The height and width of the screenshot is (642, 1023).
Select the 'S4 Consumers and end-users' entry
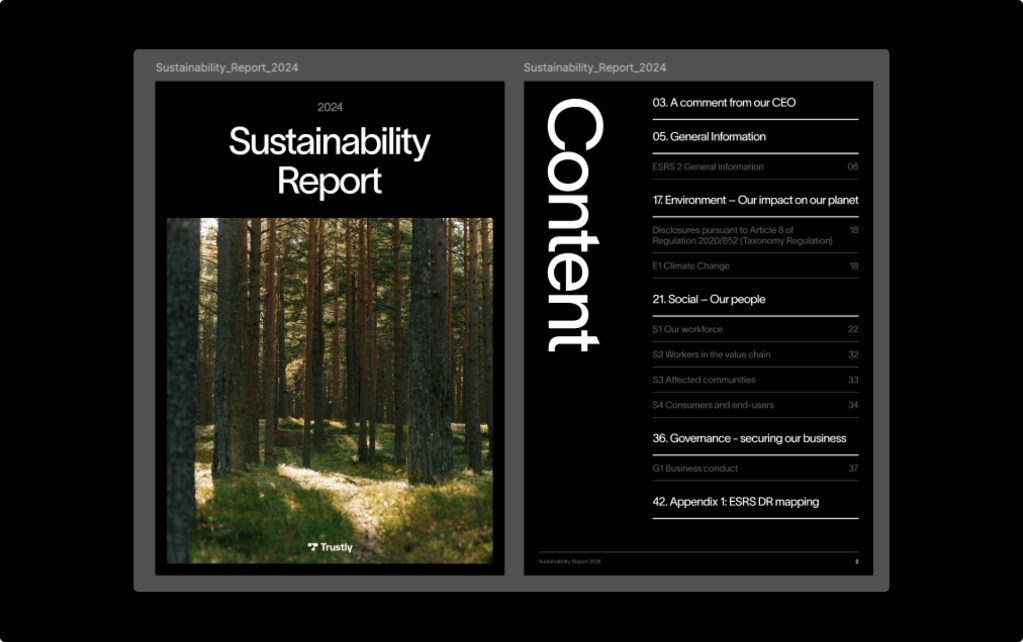[713, 405]
